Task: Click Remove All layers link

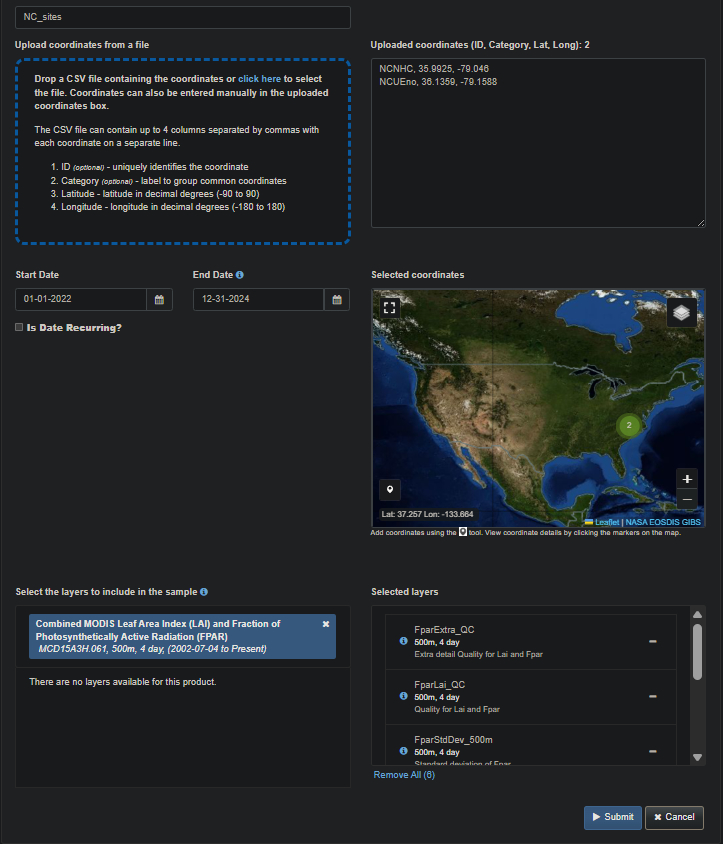Action: click(404, 775)
